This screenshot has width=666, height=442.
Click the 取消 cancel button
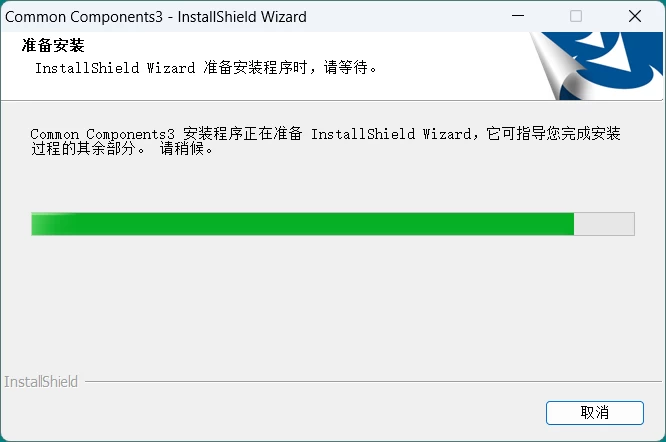[595, 413]
